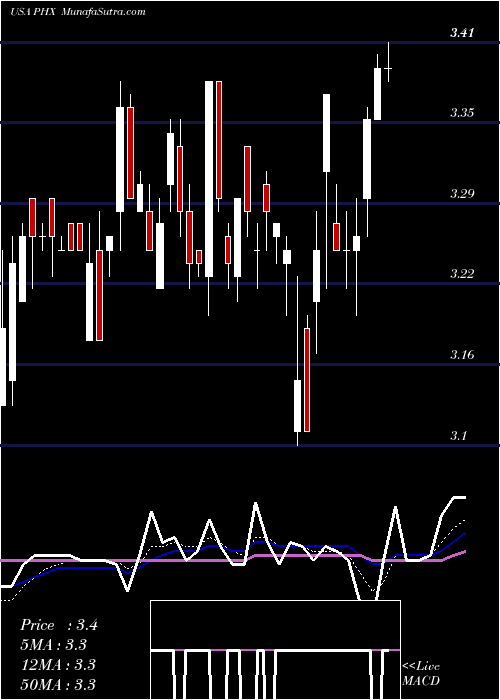The height and width of the screenshot is (700, 500).
Task: Click the 50MA : 3.3 readout
Action: [58, 684]
